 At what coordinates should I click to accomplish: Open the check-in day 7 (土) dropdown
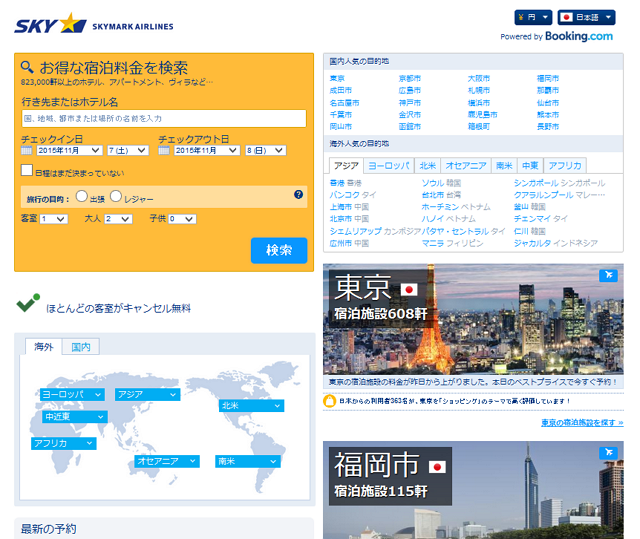click(x=128, y=150)
